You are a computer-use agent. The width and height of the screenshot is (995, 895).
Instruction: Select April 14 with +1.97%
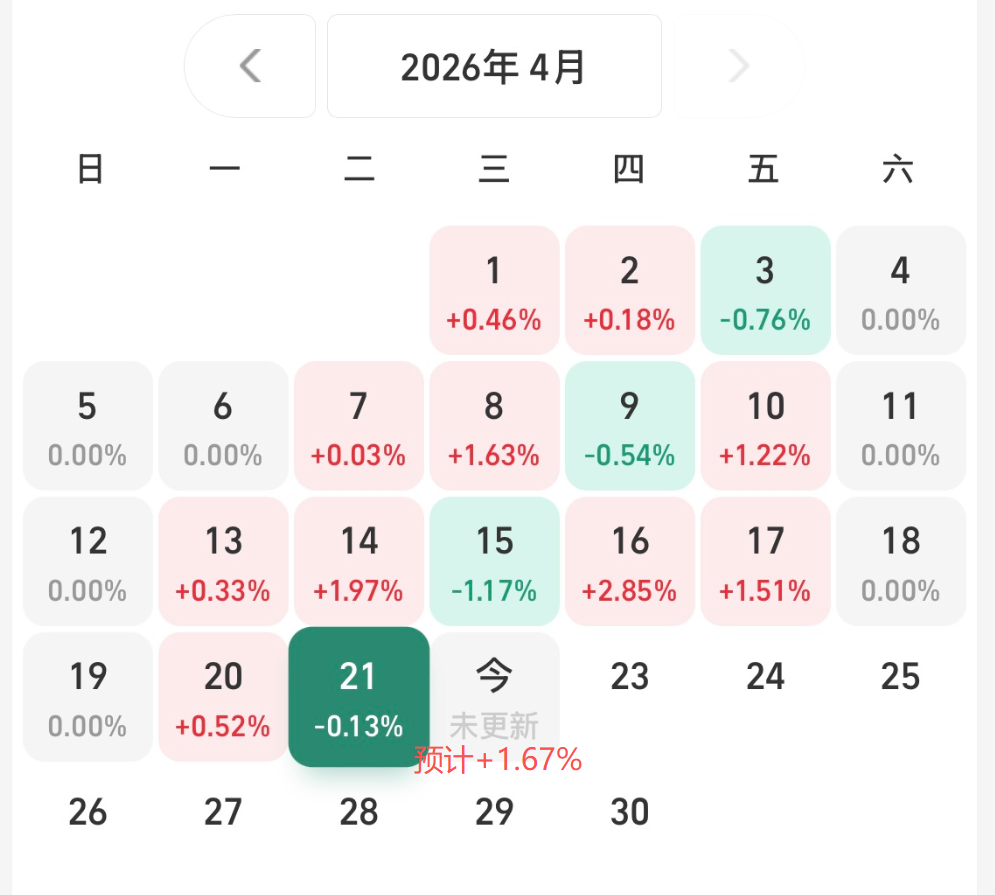click(x=359, y=561)
